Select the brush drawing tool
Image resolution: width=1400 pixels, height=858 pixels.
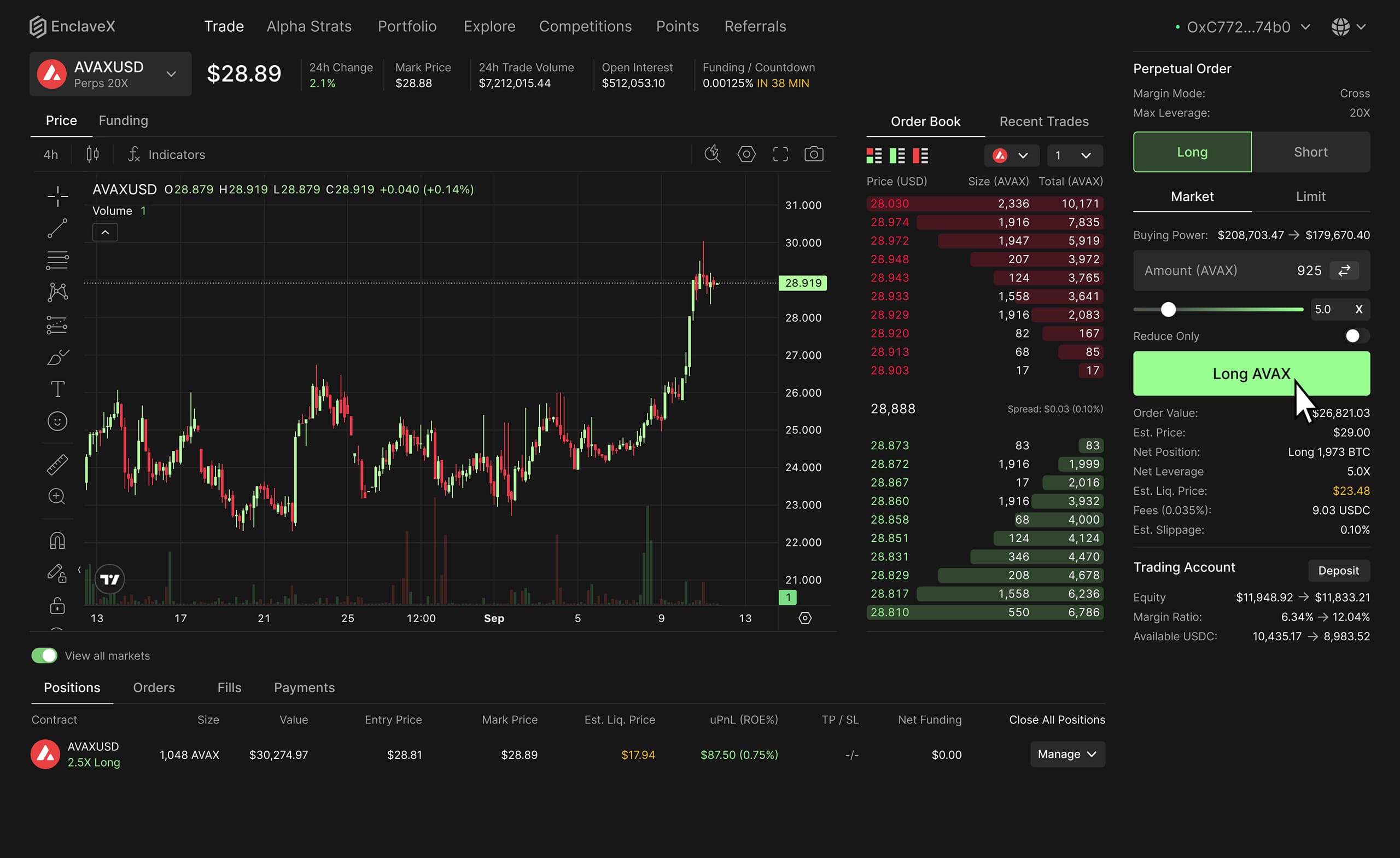click(57, 357)
